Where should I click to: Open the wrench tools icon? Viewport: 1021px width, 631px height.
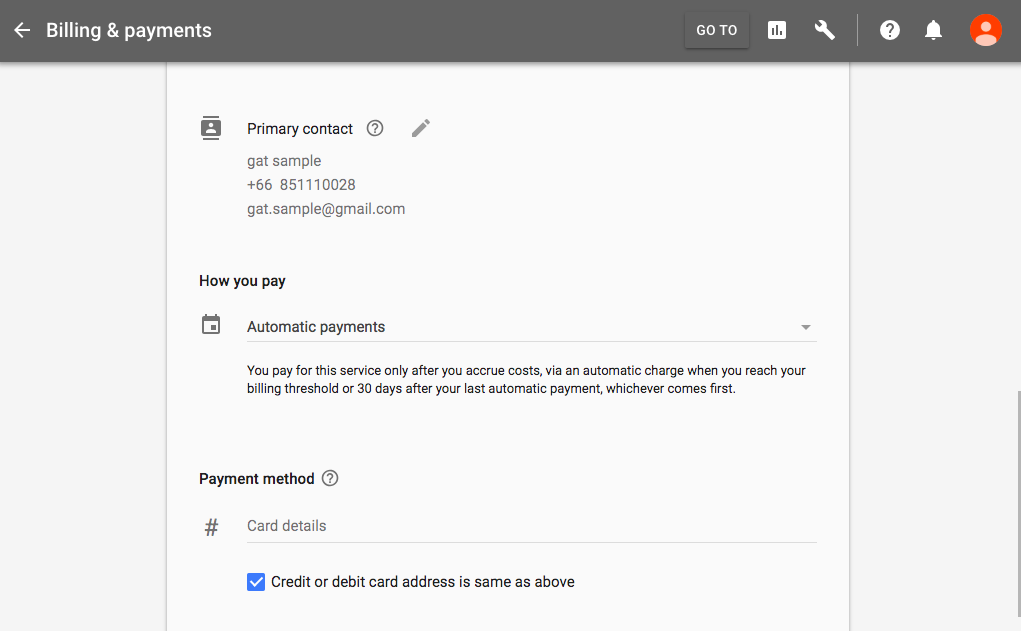[x=825, y=30]
